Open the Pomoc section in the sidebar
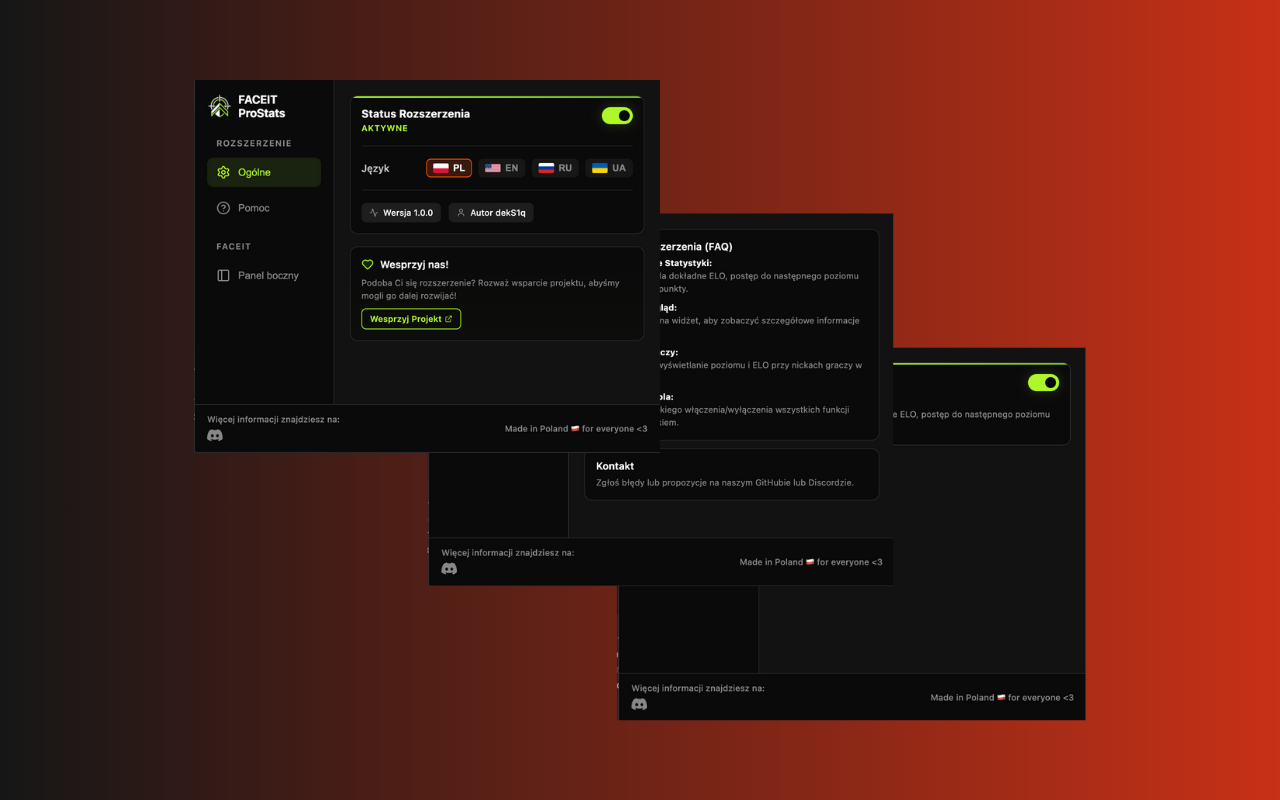The width and height of the screenshot is (1280, 800). [x=256, y=208]
